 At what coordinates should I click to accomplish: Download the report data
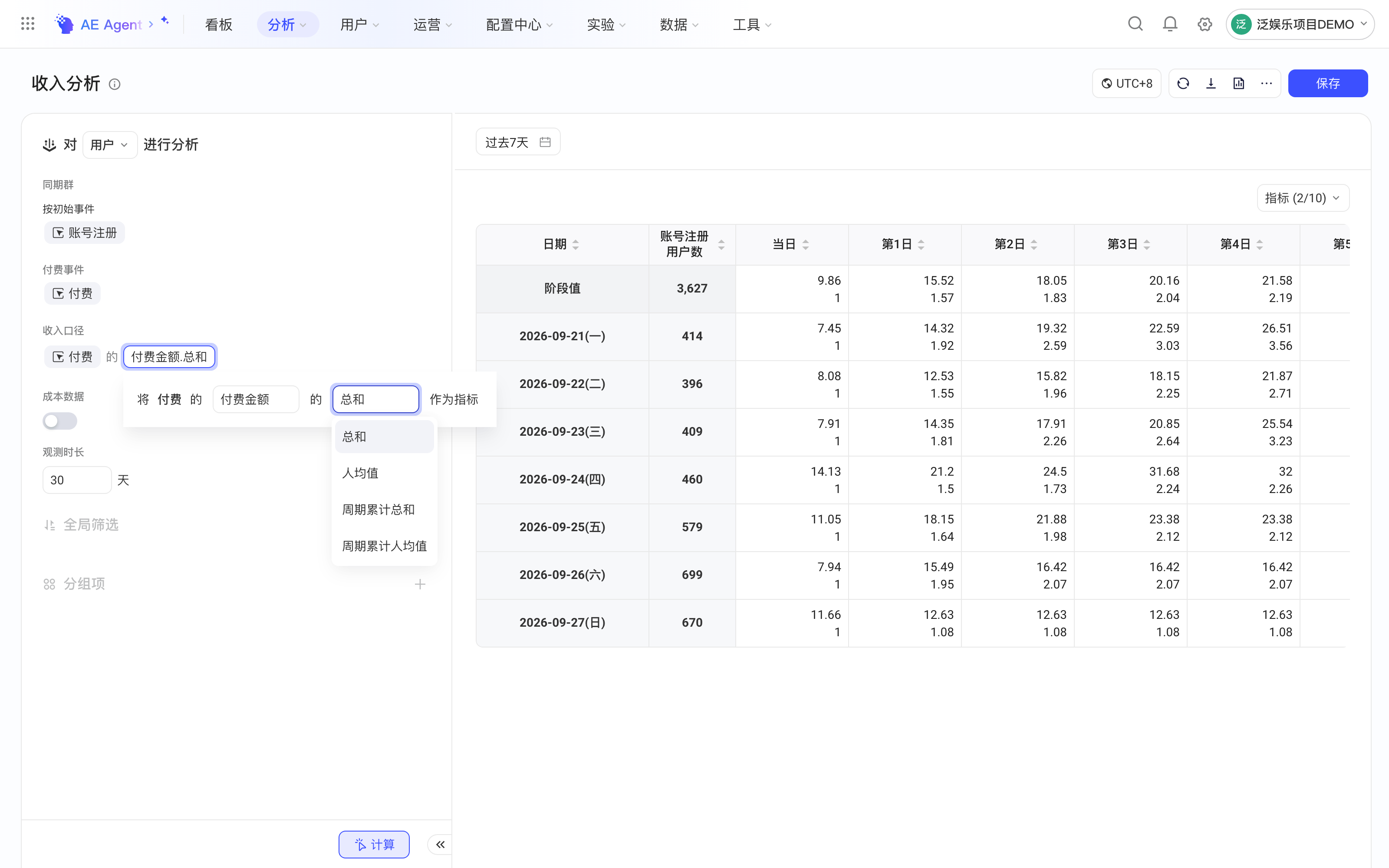(1211, 84)
